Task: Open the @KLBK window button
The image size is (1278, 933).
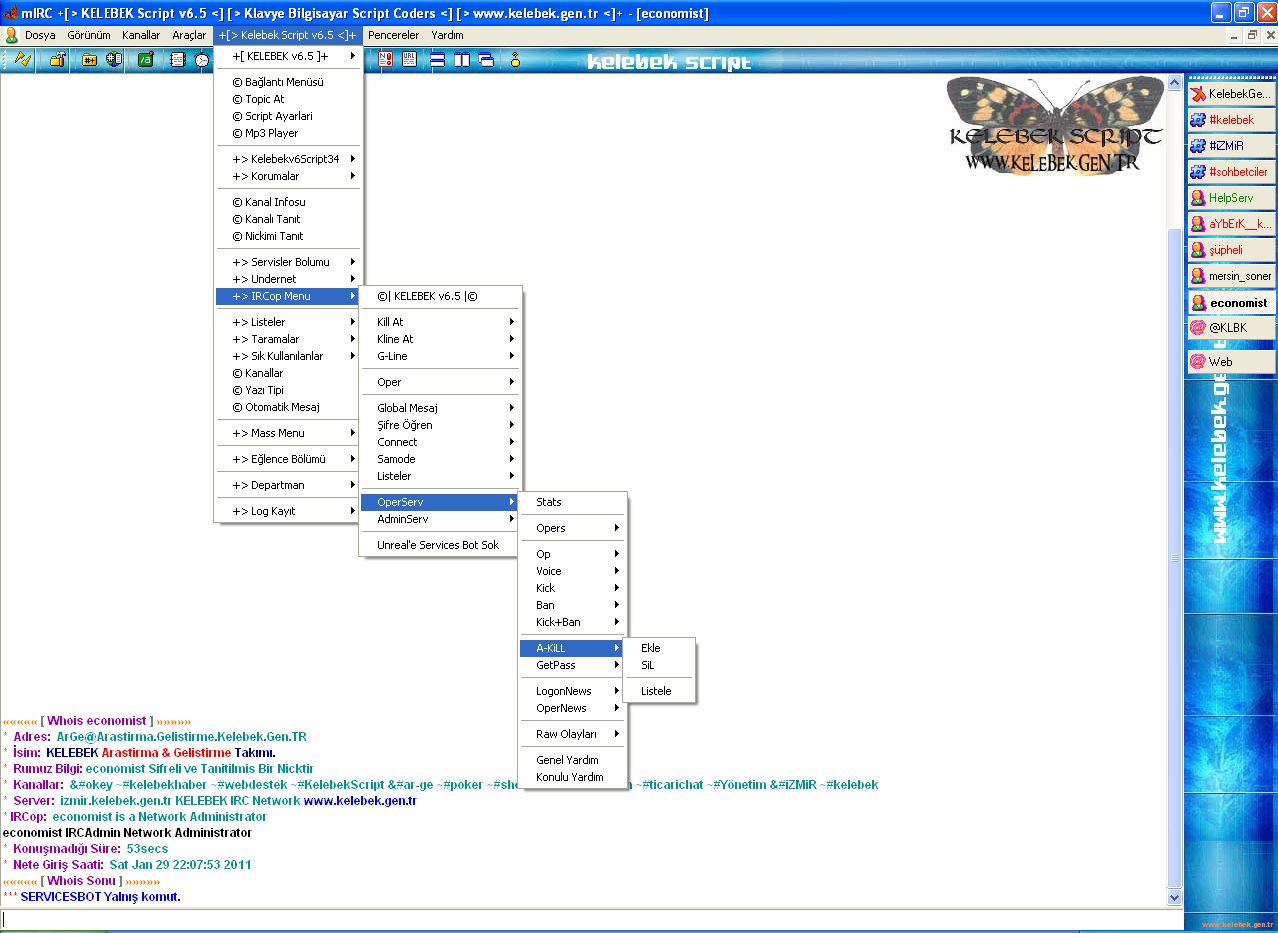Action: (1232, 328)
